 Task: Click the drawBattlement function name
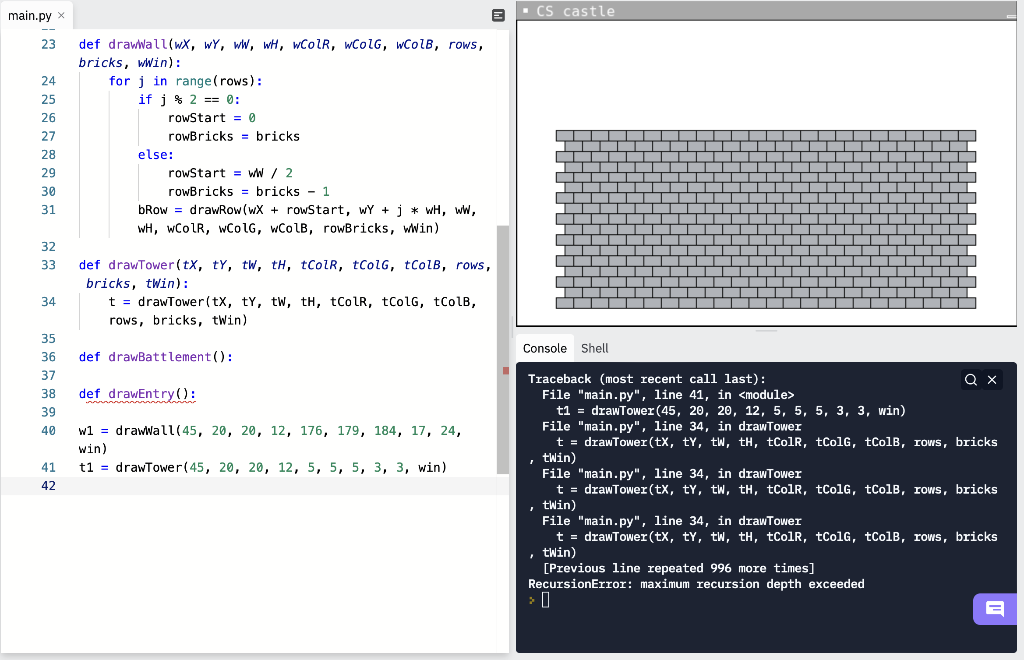pos(159,357)
